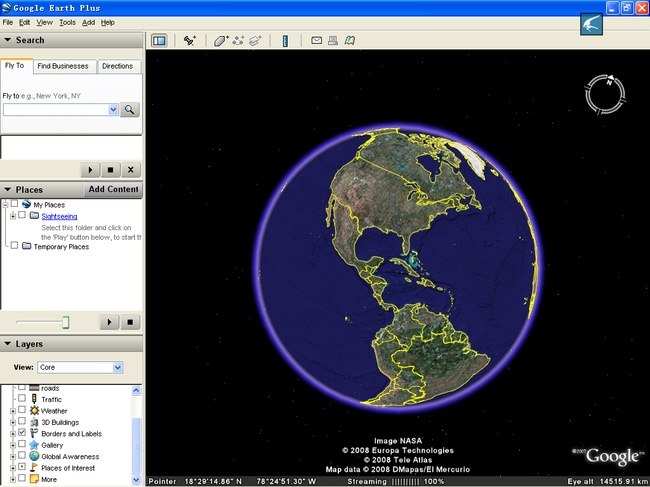
Task: Click the Traffic light icon
Action: pyautogui.click(x=34, y=399)
